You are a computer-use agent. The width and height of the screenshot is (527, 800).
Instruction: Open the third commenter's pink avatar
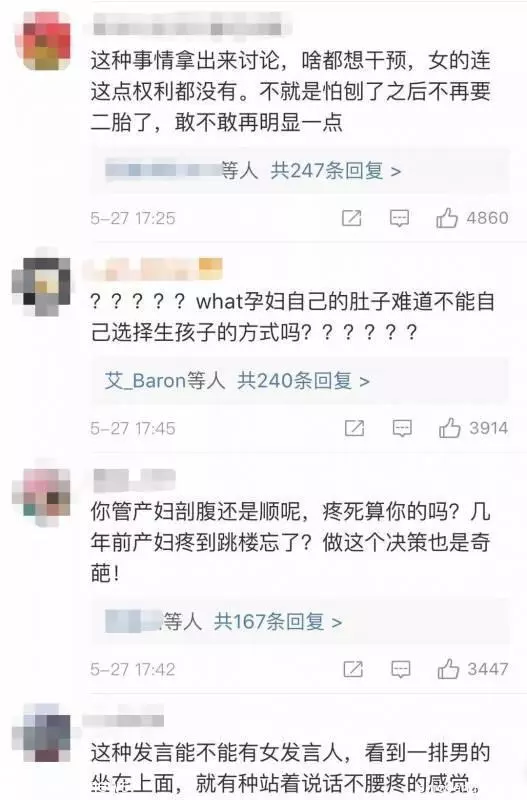[x=42, y=495]
